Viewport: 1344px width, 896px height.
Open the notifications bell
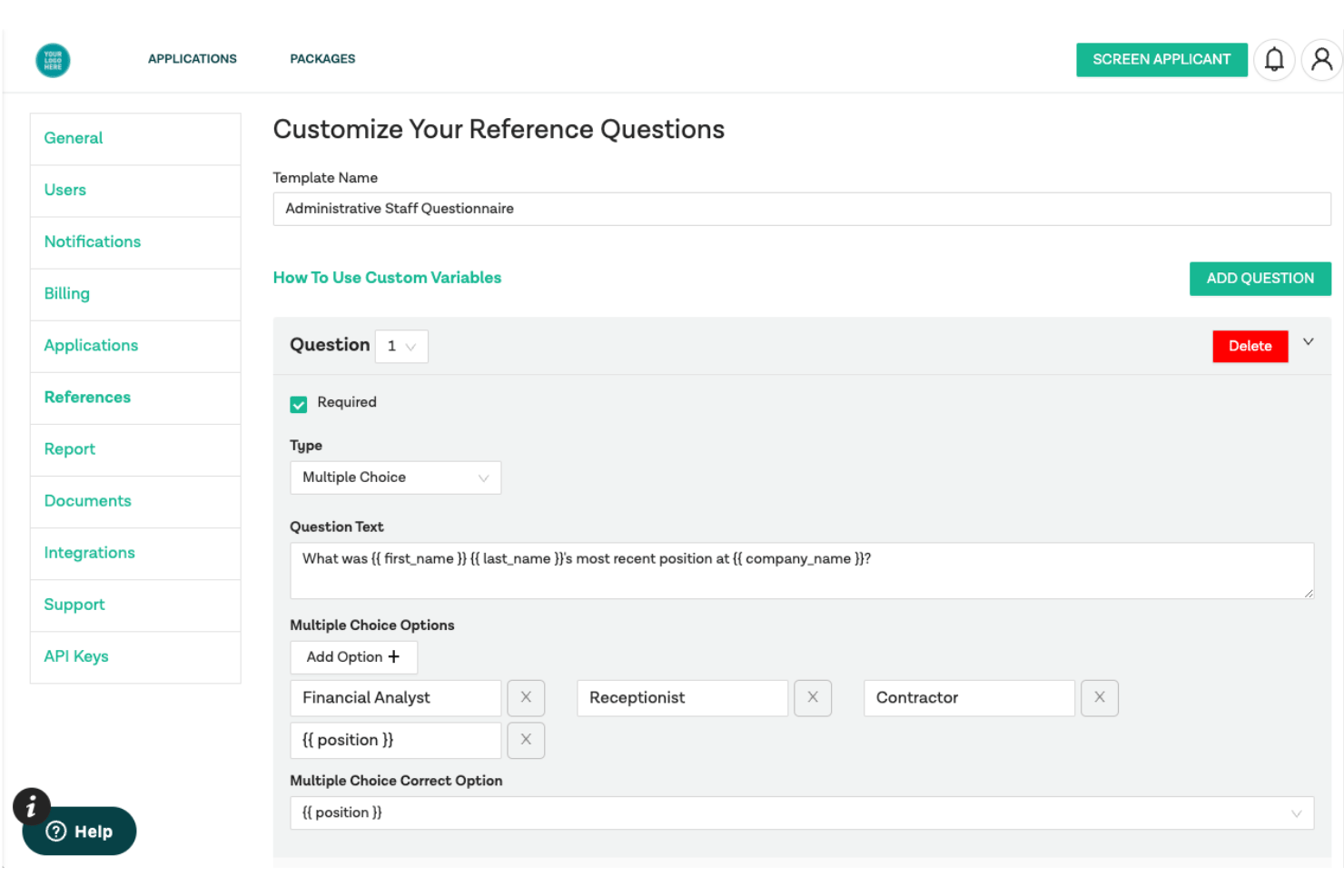click(x=1274, y=60)
